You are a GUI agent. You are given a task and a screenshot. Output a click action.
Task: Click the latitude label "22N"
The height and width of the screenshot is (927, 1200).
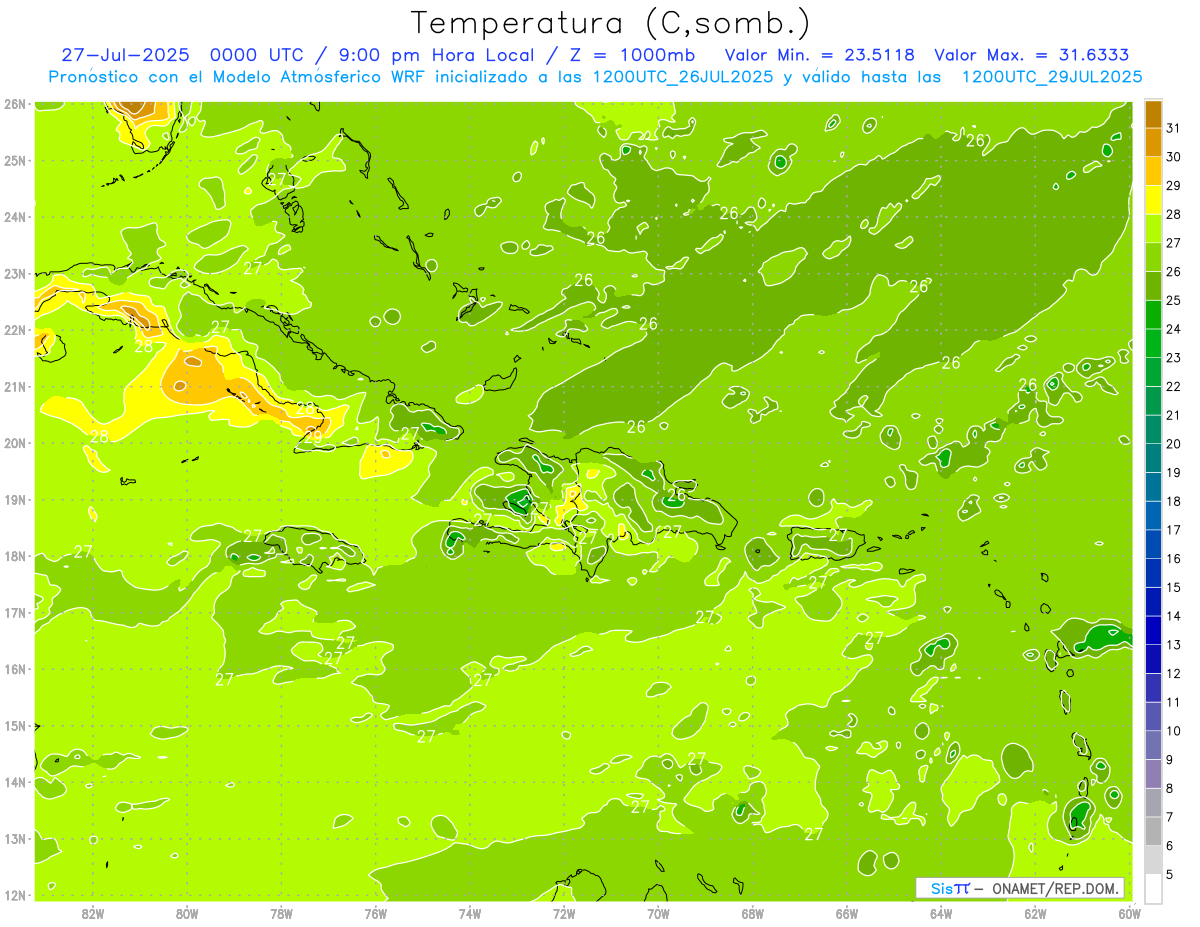click(x=15, y=330)
